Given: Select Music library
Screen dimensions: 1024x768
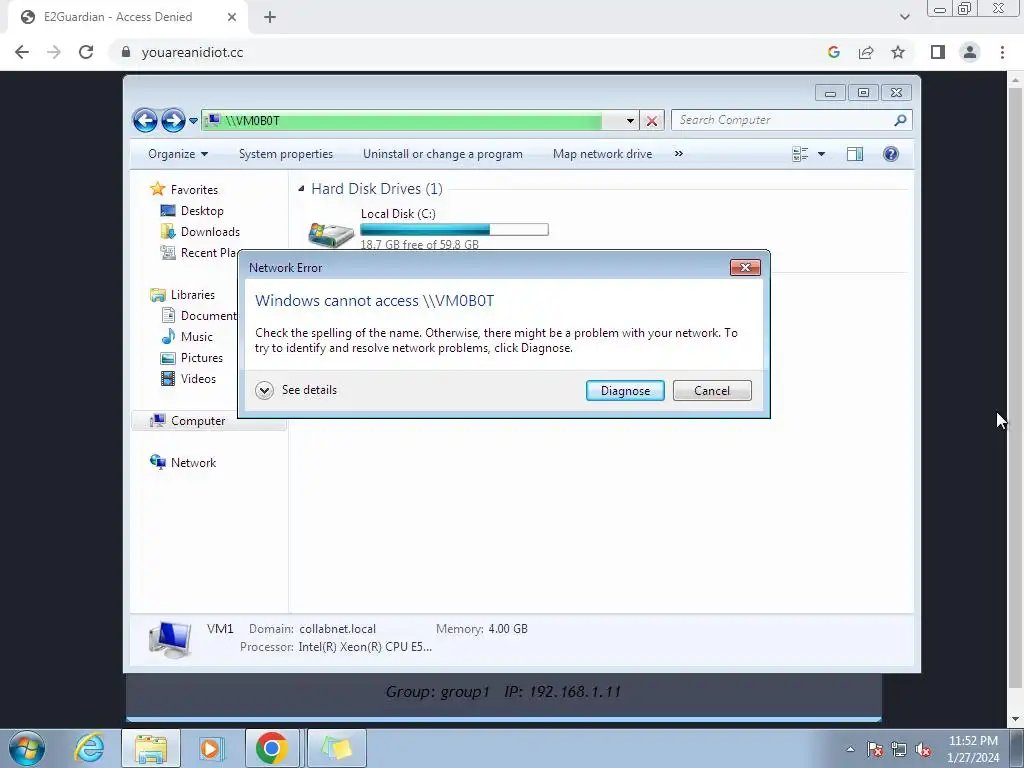Looking at the screenshot, I should click(197, 337).
